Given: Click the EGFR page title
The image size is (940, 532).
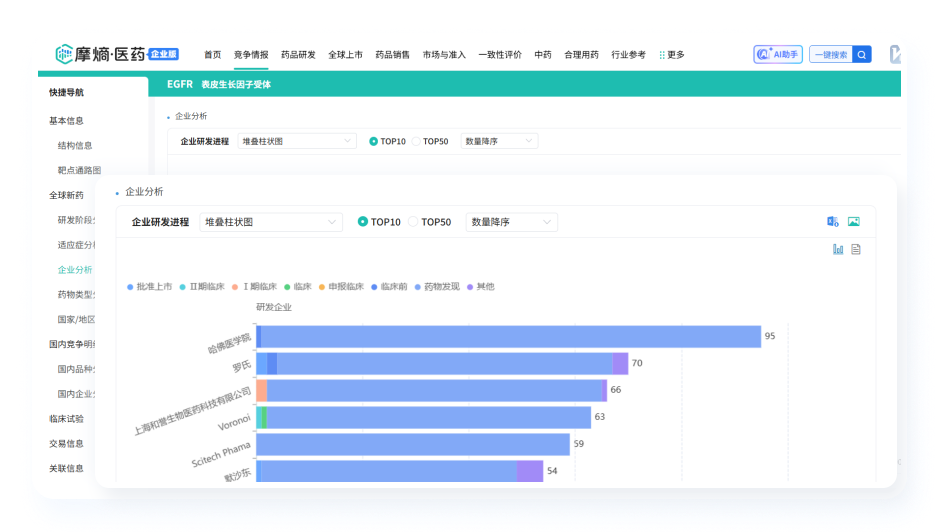Looking at the screenshot, I should pos(180,84).
